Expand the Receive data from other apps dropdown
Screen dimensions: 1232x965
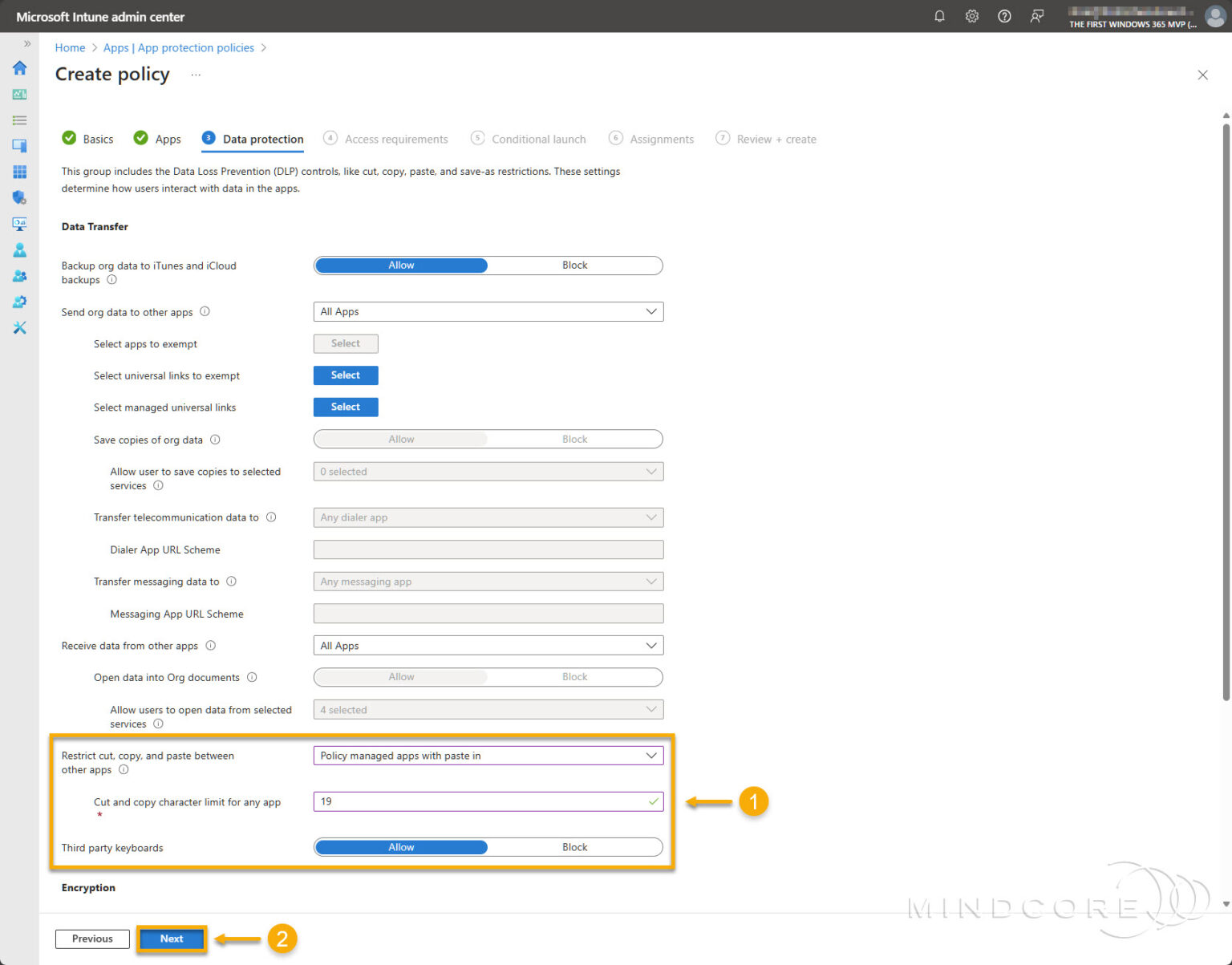point(488,645)
